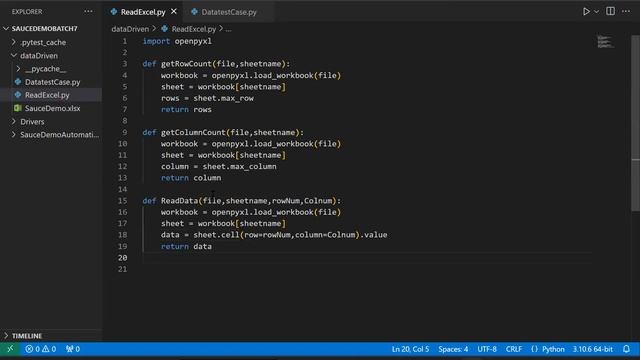Screen dimensions: 640x360
Task: Go to line via Ln 20, Col 5
Action: point(410,349)
